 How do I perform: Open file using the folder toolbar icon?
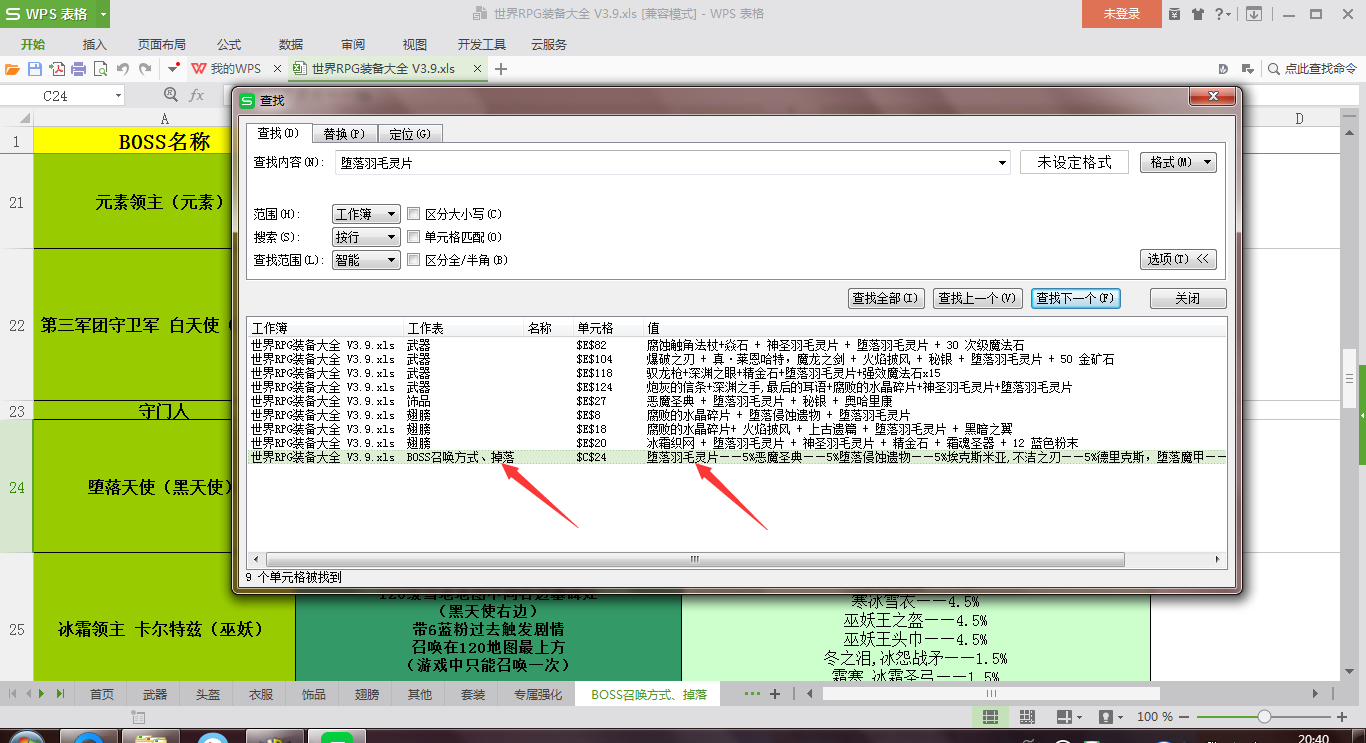click(x=13, y=69)
